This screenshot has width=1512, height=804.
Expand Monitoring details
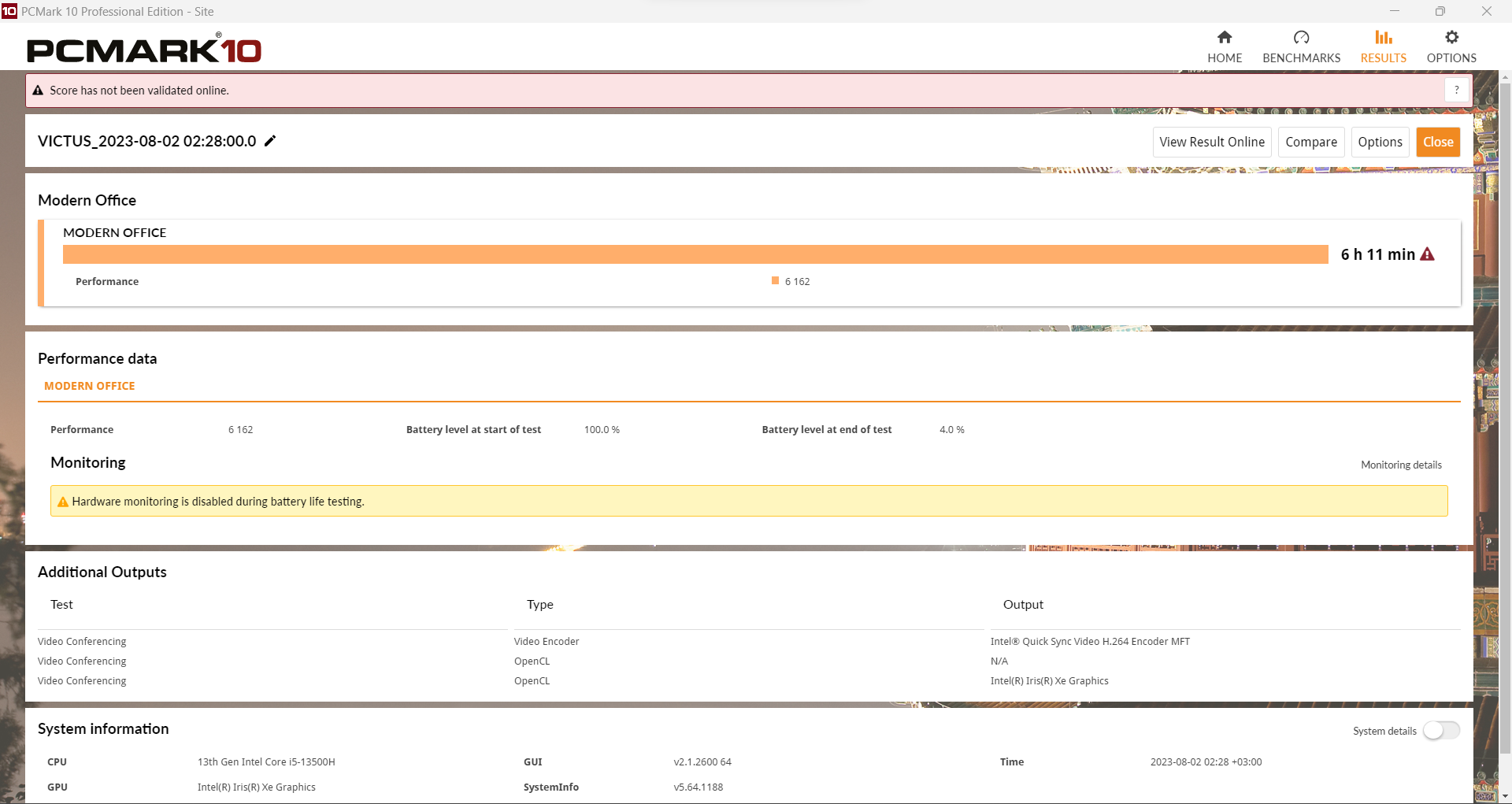[1401, 465]
